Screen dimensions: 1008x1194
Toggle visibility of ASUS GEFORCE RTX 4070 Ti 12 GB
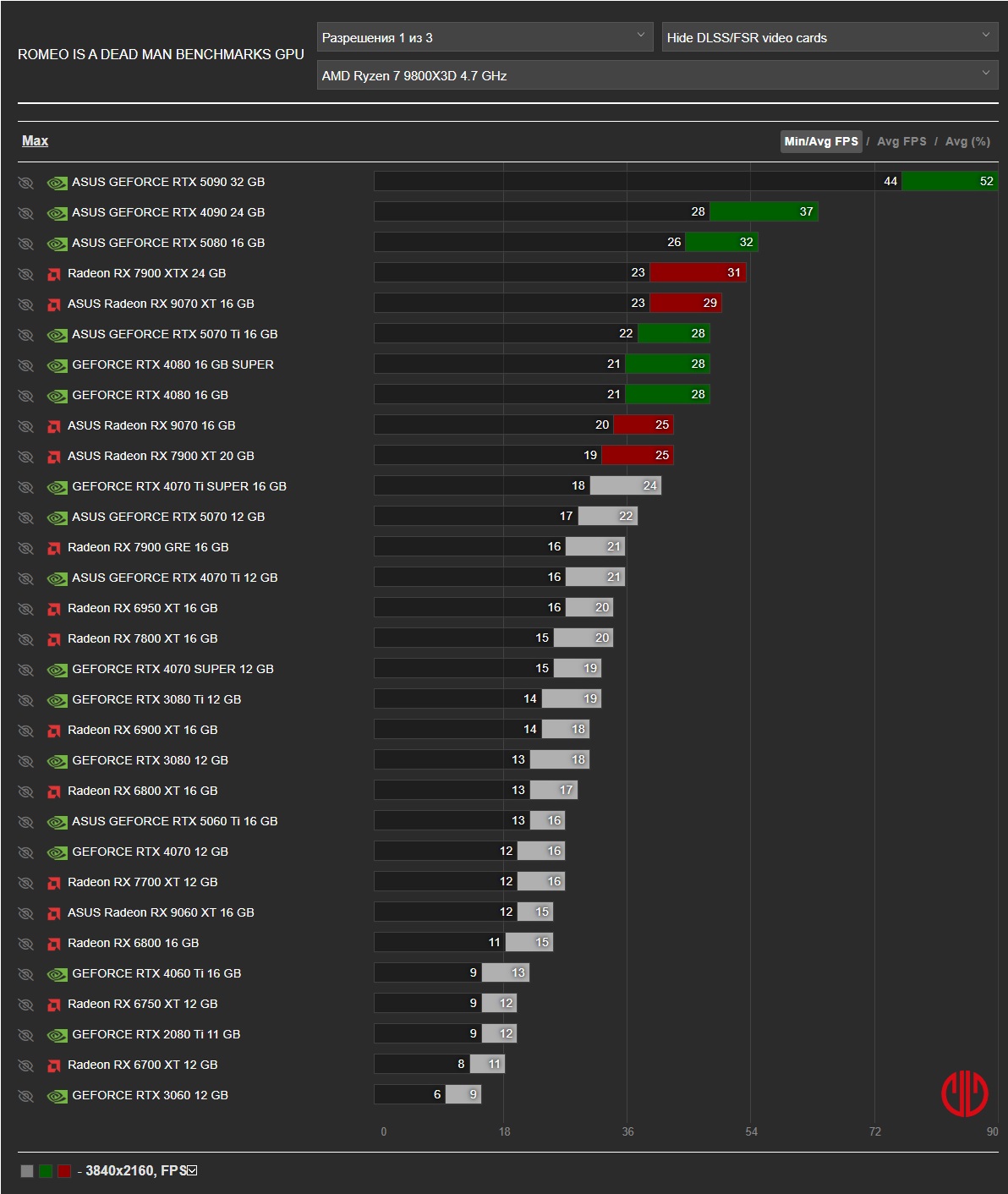coord(25,578)
